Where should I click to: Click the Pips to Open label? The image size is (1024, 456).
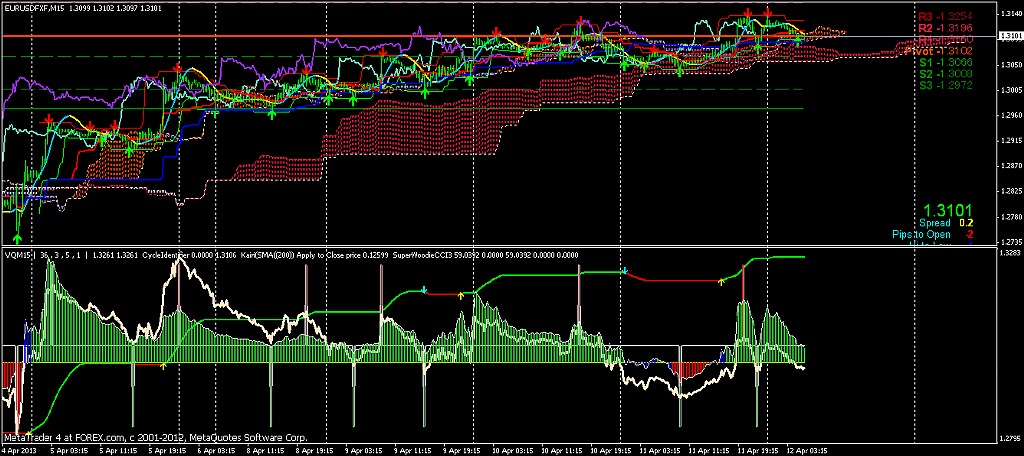click(920, 234)
